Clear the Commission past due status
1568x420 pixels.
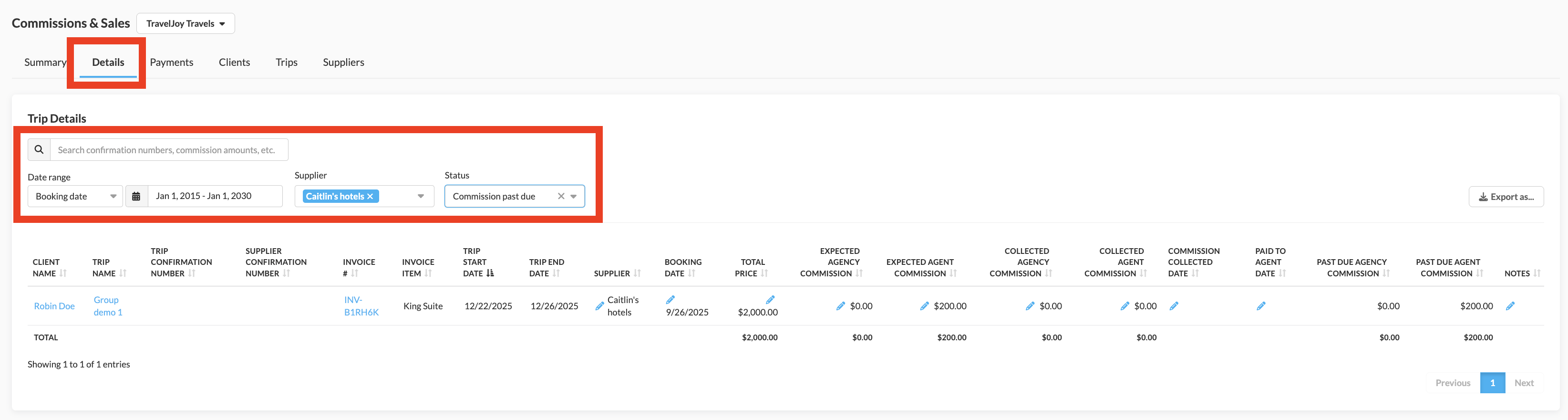561,196
